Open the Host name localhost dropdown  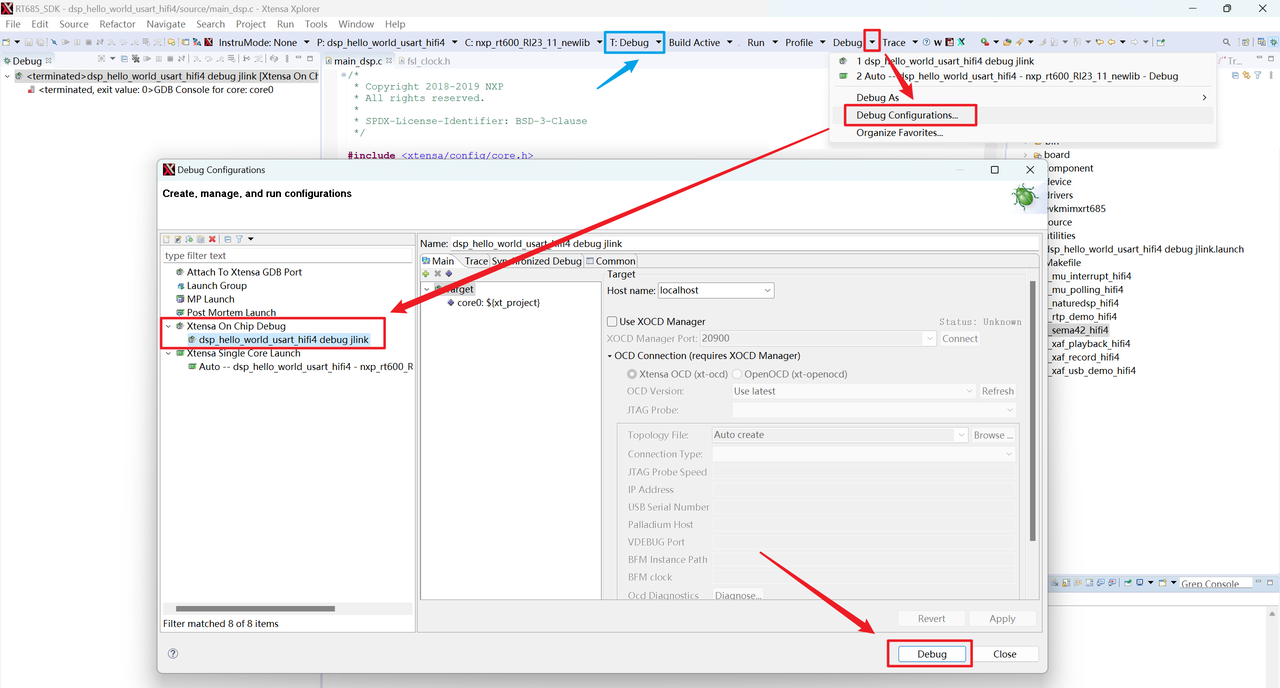tap(767, 290)
